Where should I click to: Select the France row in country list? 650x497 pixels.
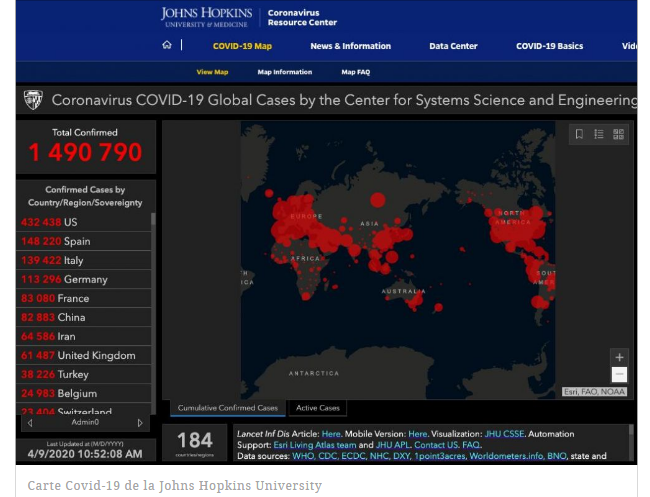(x=84, y=298)
